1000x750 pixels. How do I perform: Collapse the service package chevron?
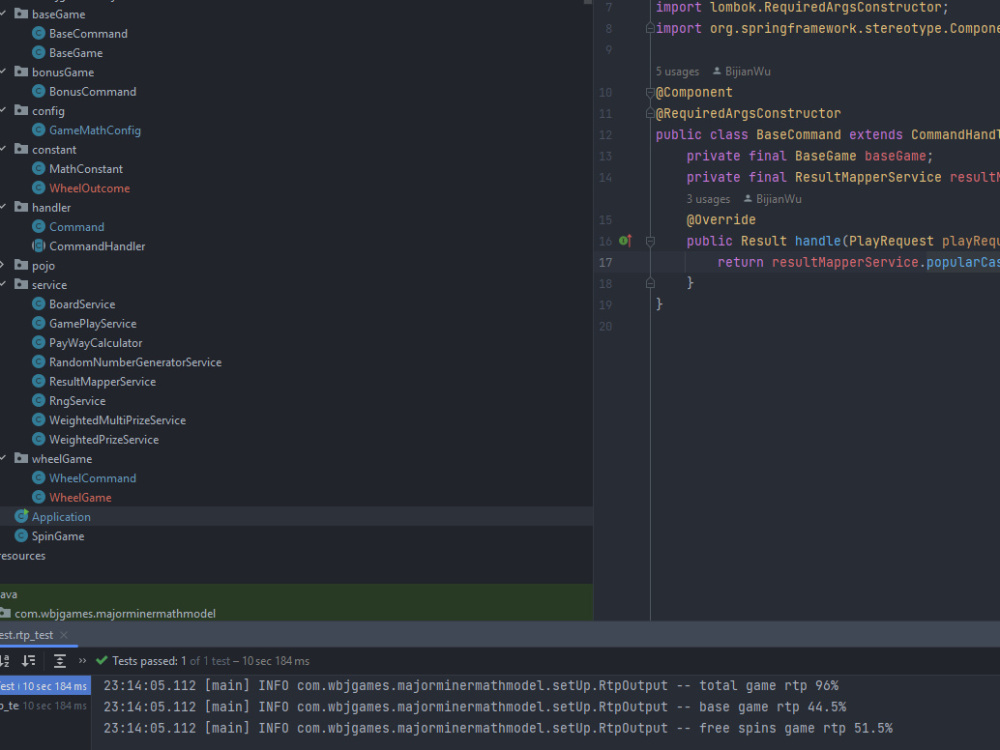(x=3, y=284)
